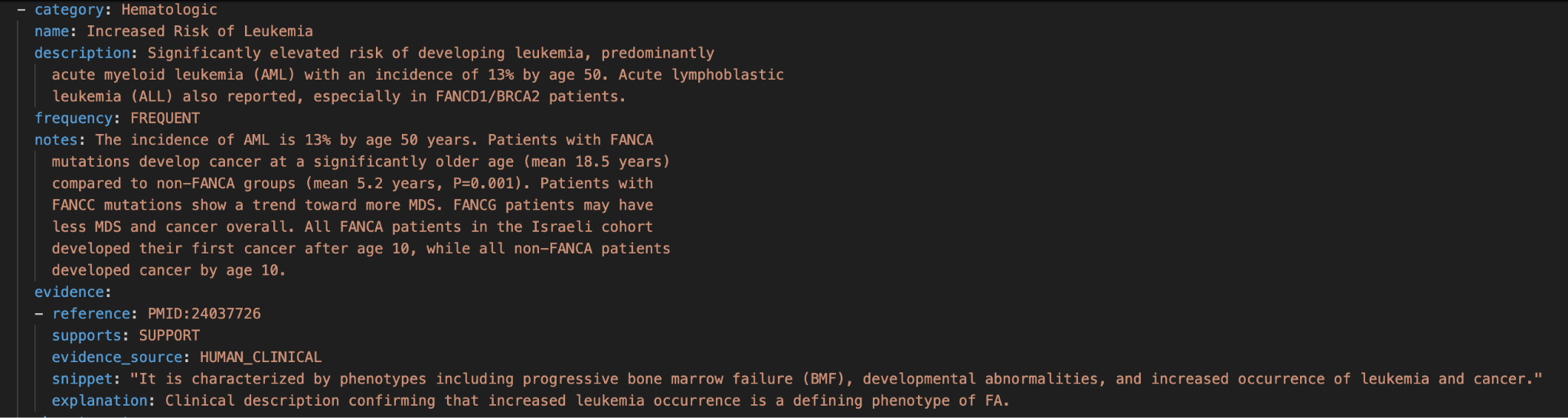Select the 'SUPPORT' value

(169, 335)
